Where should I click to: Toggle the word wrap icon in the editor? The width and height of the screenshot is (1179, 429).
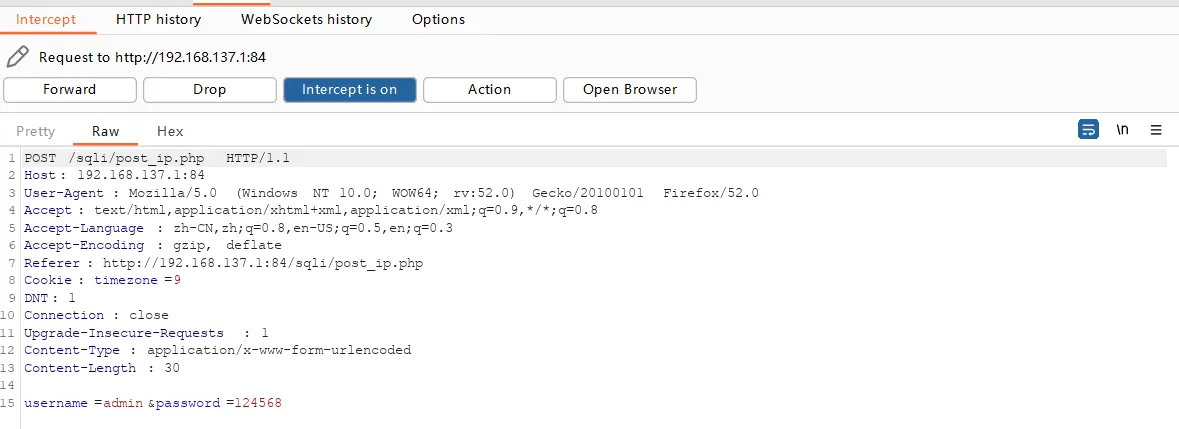click(x=1088, y=130)
